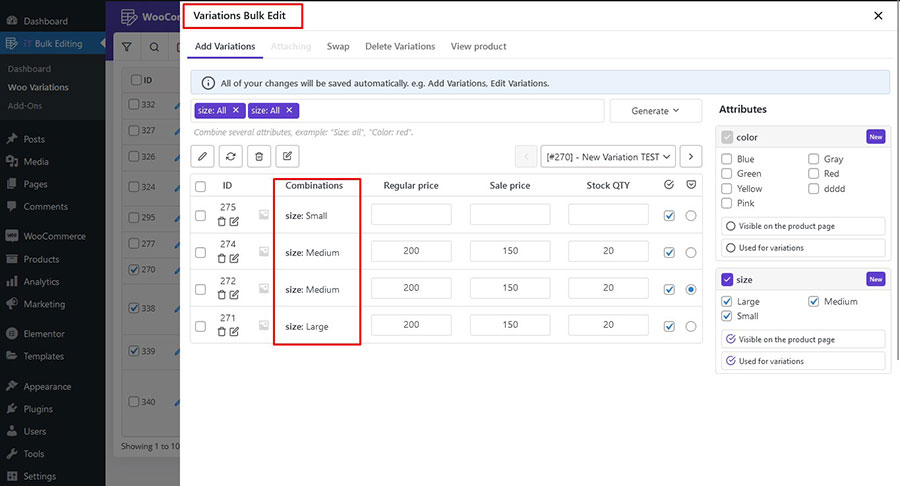Edit variation 275 with its edit icon
The height and width of the screenshot is (486, 900).
(234, 221)
